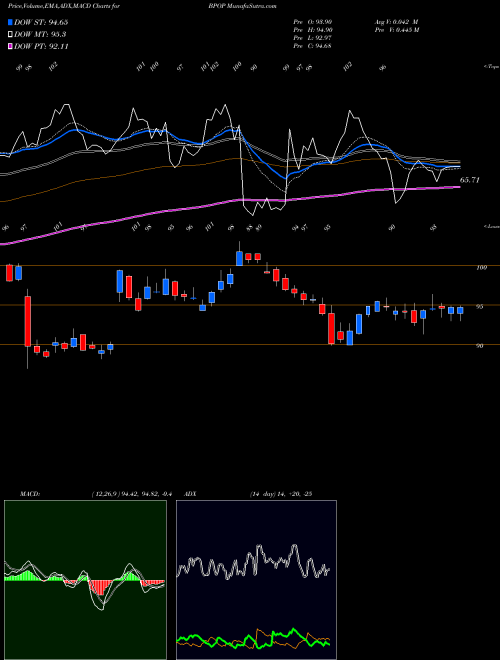
Task: Click the MACD '(12,26,9) 94.42, 94.82, -0.4' values
Action: pyautogui.click(x=130, y=494)
